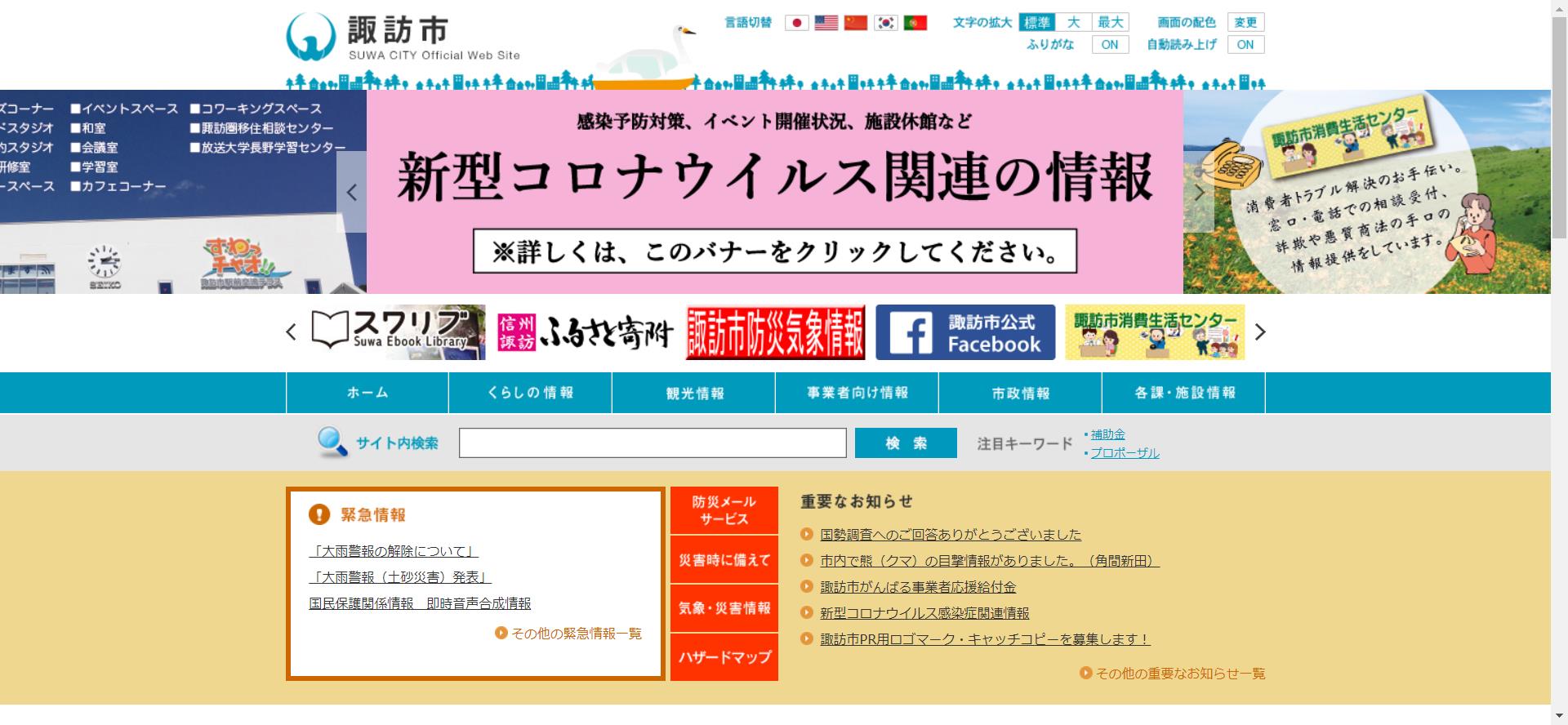This screenshot has height=725, width=1568.
Task: Click the magnifying glass search icon
Action: tap(332, 442)
